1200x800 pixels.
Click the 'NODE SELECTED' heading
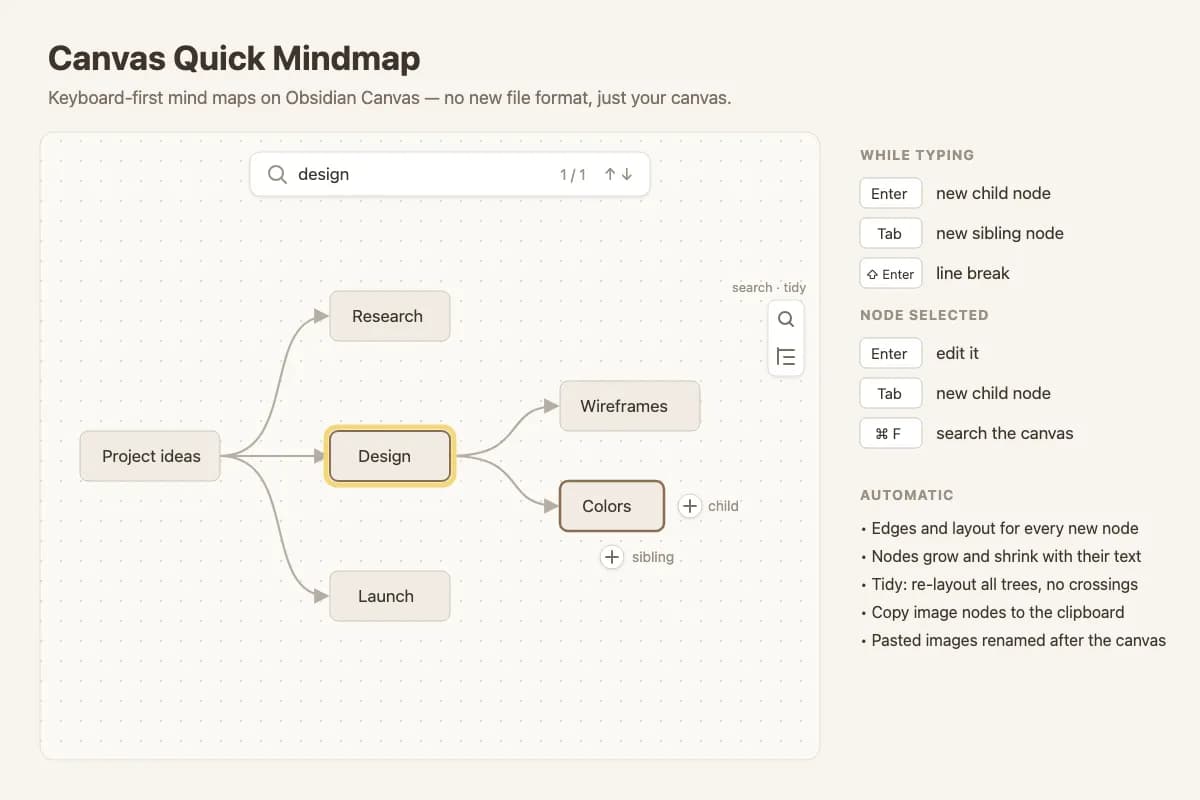924,315
